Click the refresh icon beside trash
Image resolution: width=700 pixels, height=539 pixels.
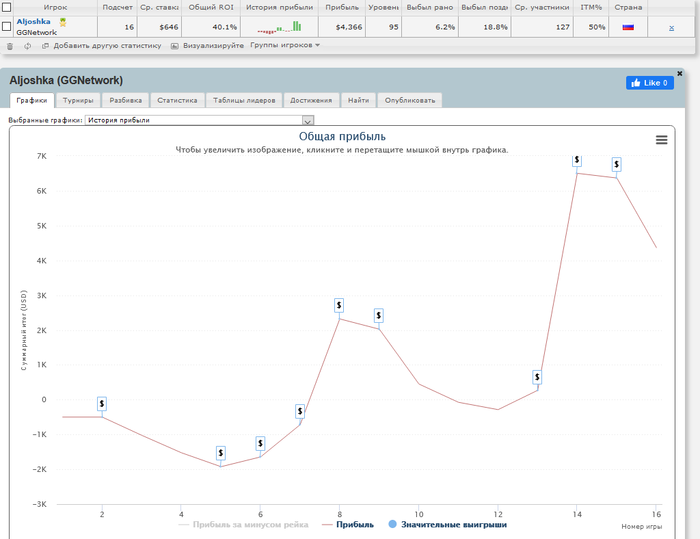[x=27, y=46]
